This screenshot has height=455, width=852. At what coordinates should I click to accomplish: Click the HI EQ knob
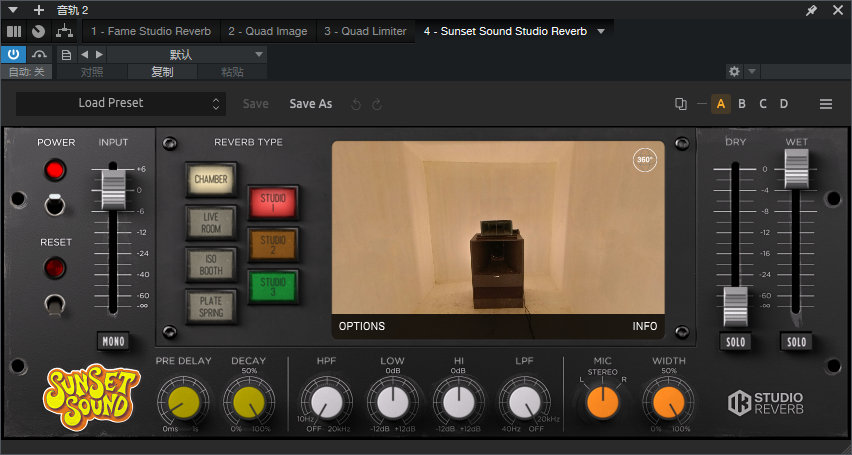point(459,403)
